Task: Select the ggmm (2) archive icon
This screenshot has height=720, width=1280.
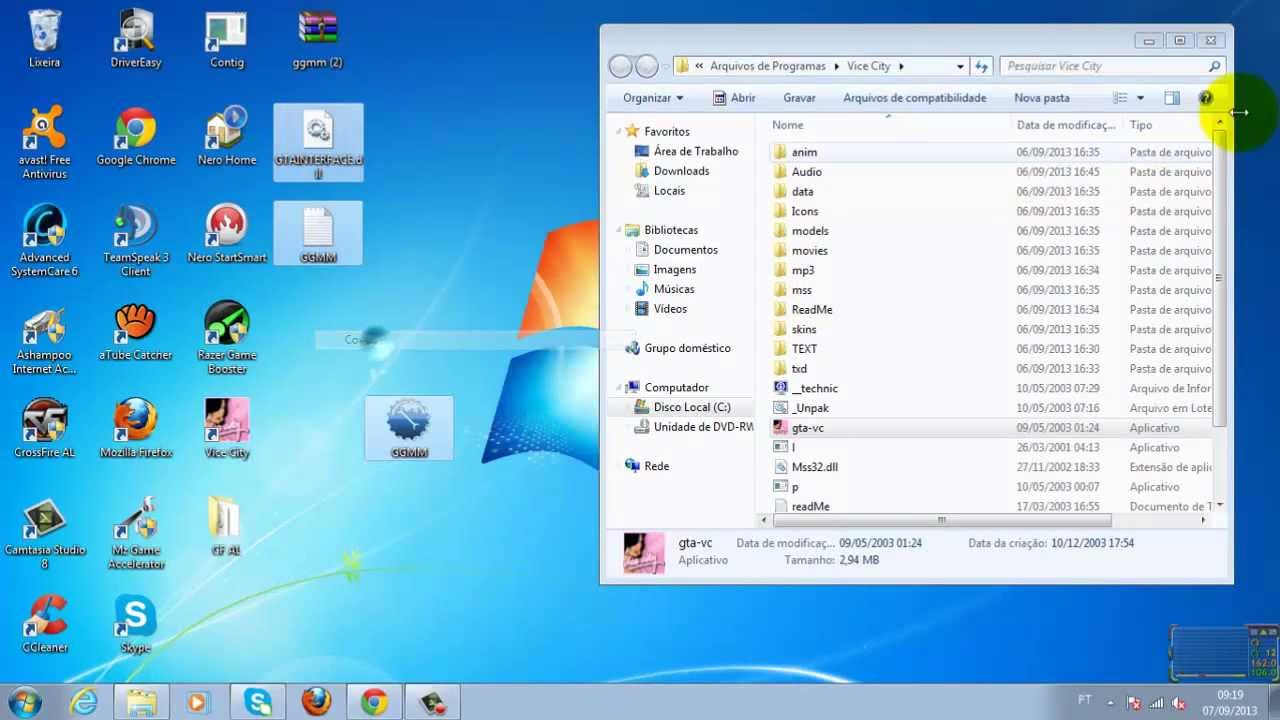Action: click(x=318, y=39)
